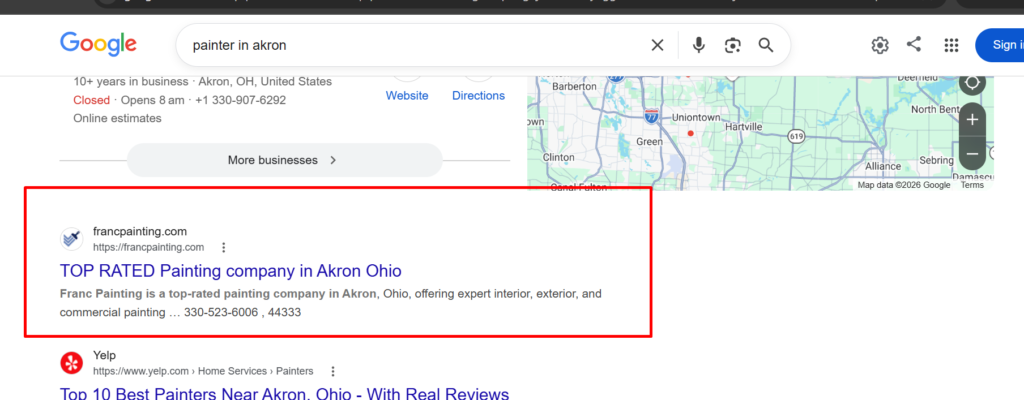Click the Clinton label on the map
1024x400 pixels.
click(x=558, y=158)
